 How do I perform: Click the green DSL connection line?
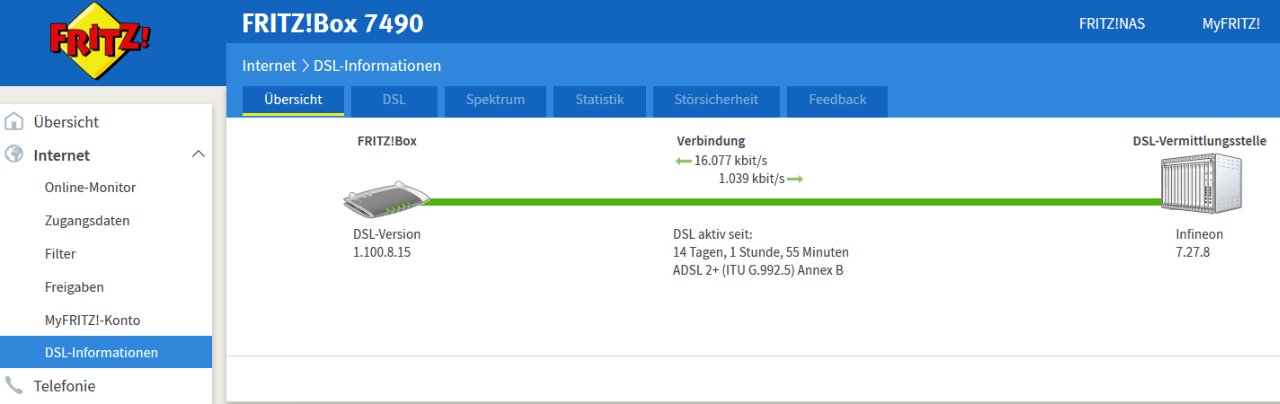[x=795, y=202]
